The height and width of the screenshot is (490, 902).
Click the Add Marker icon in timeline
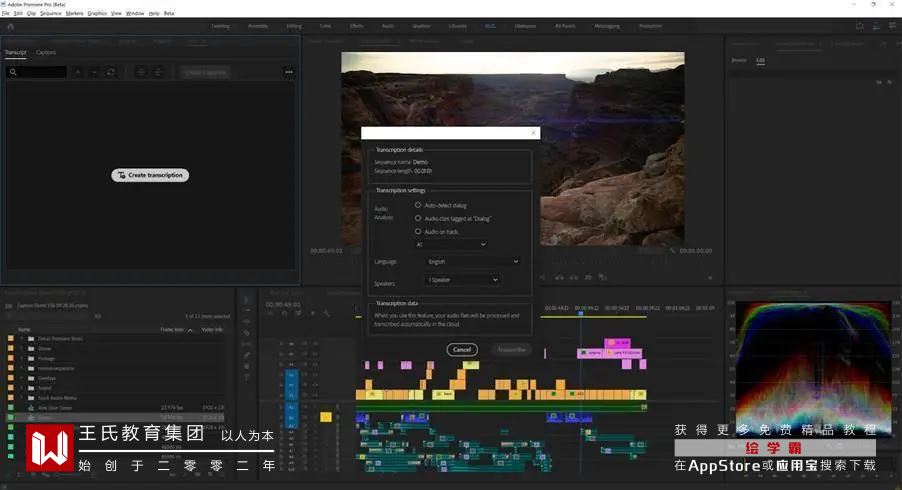coord(313,313)
